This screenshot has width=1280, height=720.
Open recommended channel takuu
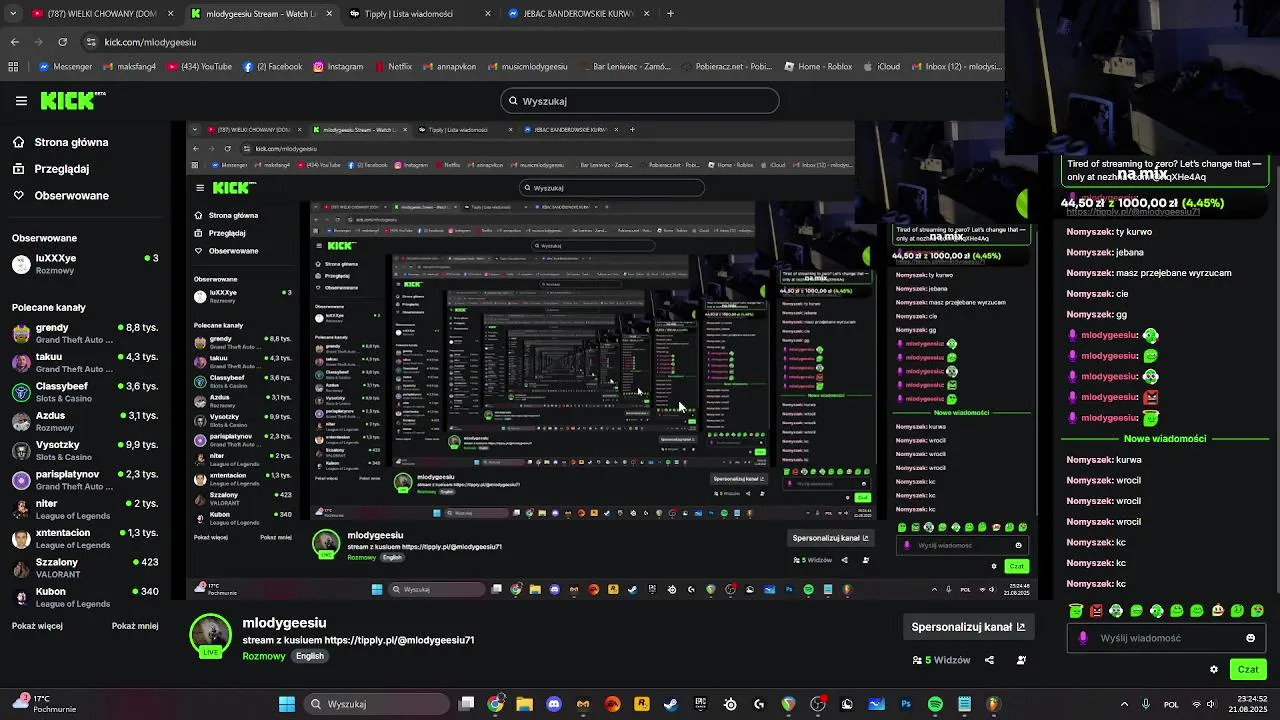pyautogui.click(x=85, y=362)
